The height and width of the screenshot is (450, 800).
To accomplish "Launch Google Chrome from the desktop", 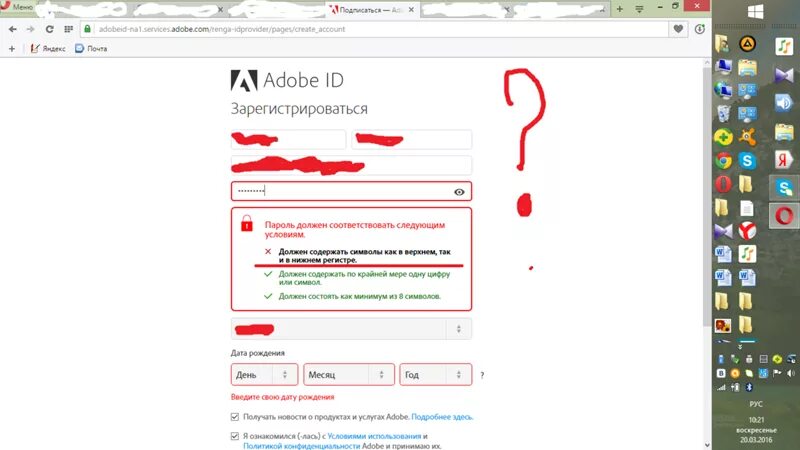I will [723, 161].
